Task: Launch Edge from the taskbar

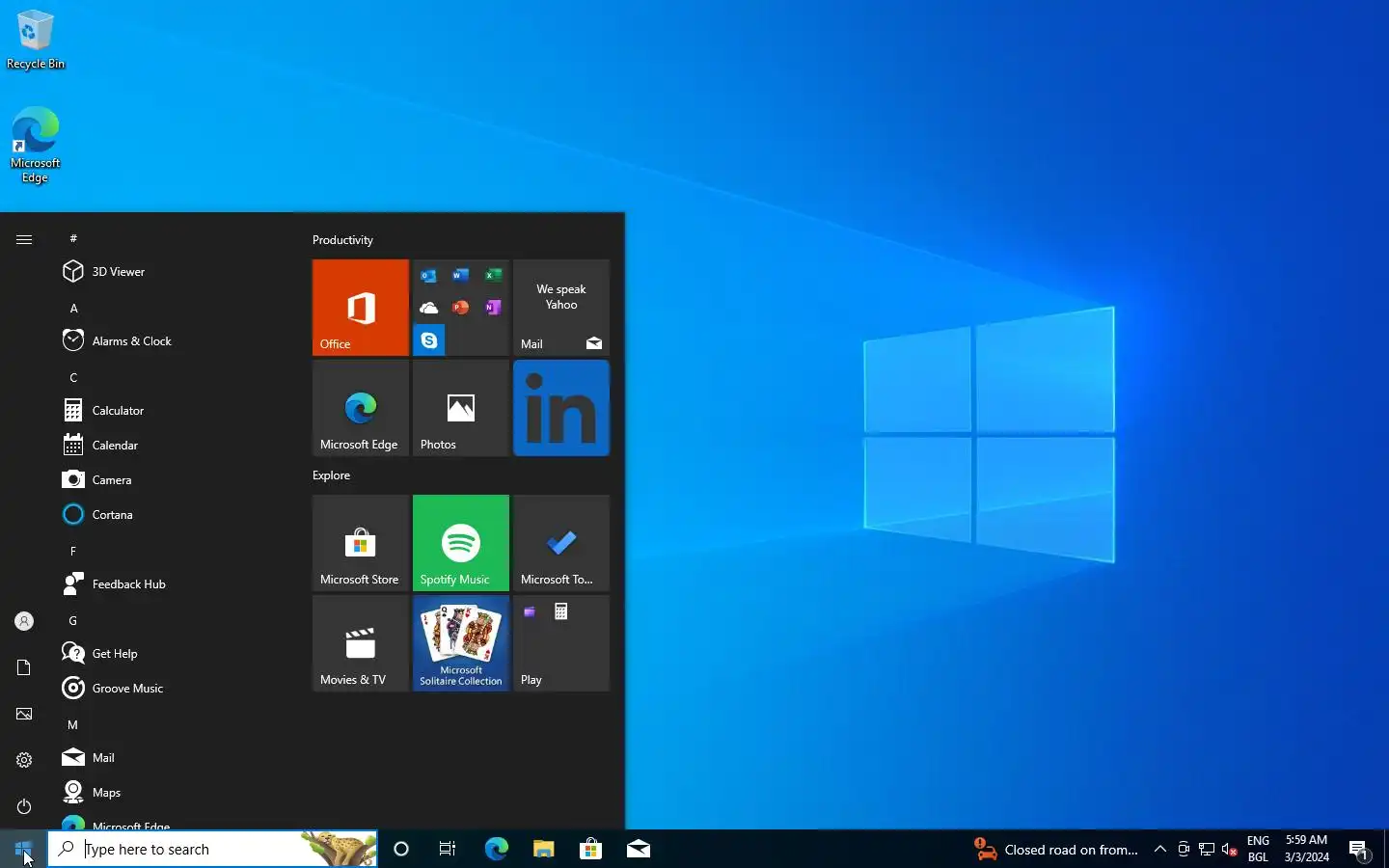Action: click(x=496, y=849)
